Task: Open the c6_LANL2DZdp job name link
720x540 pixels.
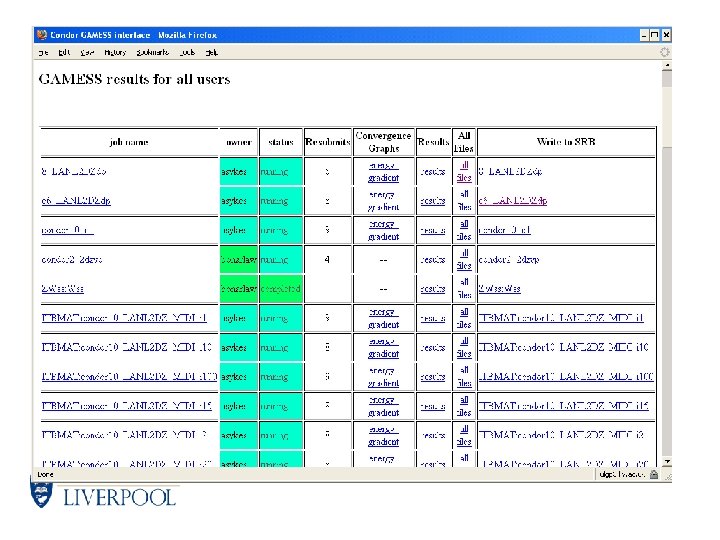Action: [76, 201]
